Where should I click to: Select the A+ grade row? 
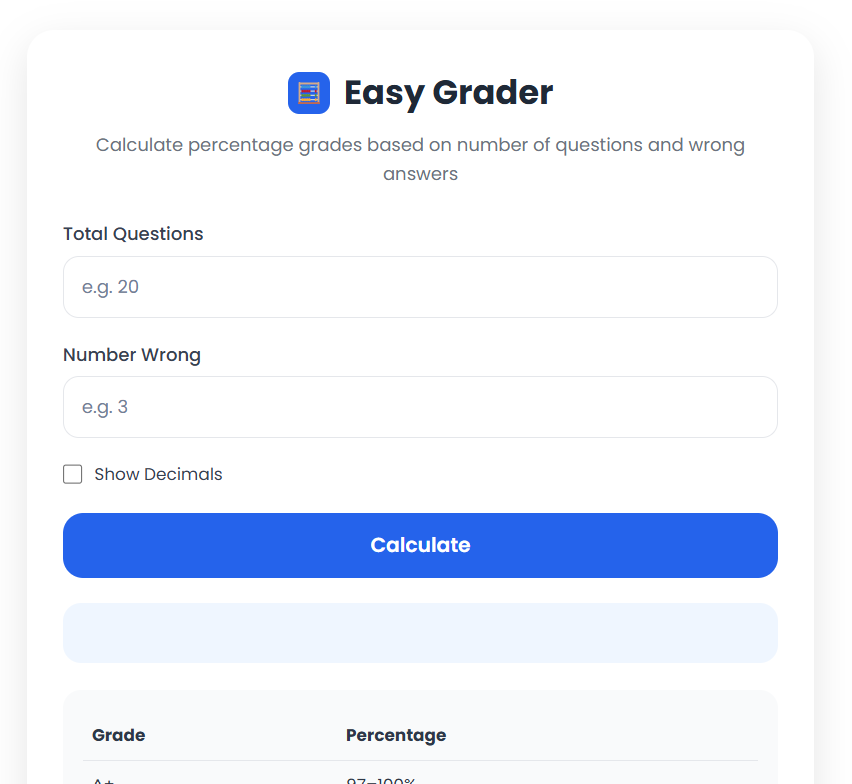(x=103, y=777)
